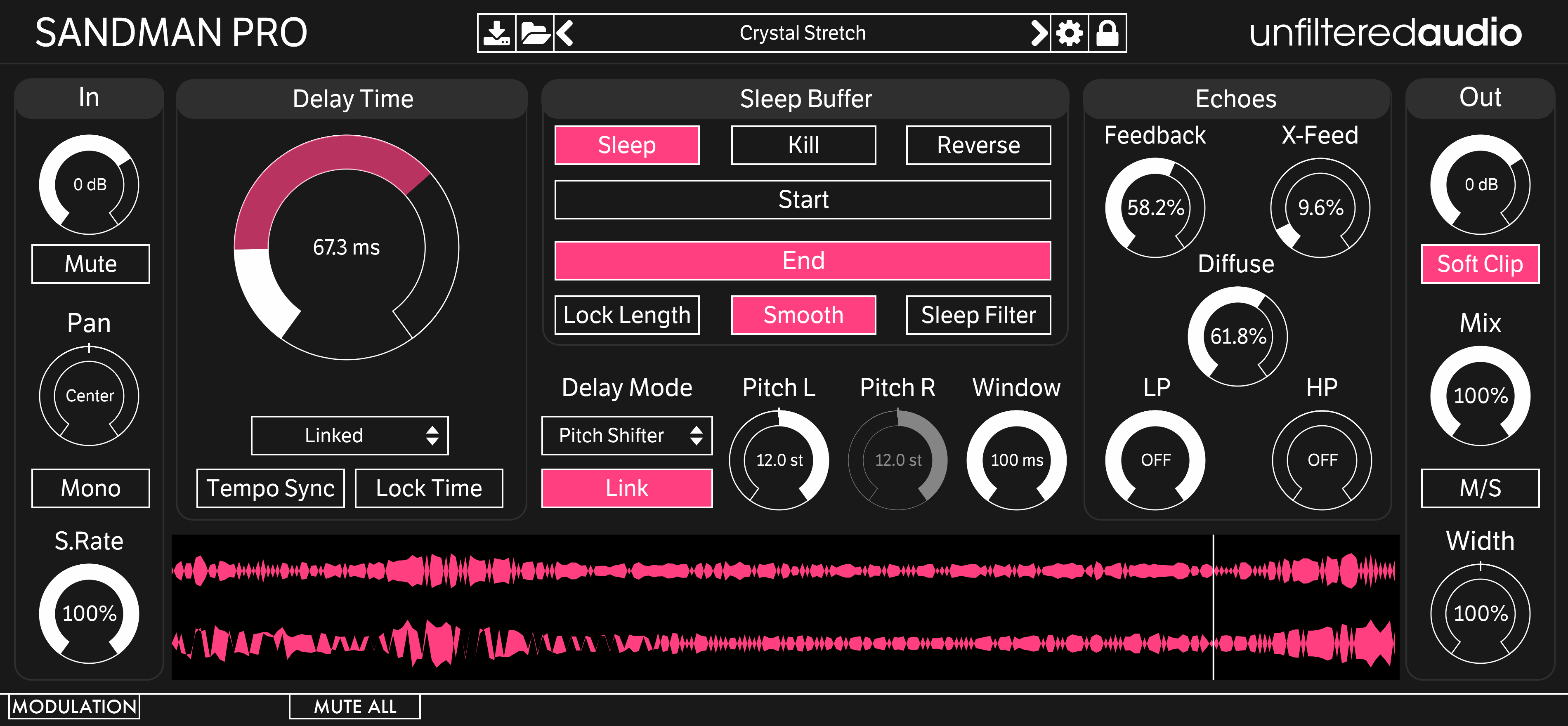Disable the Smooth toggle
1568x726 pixels.
803,315
